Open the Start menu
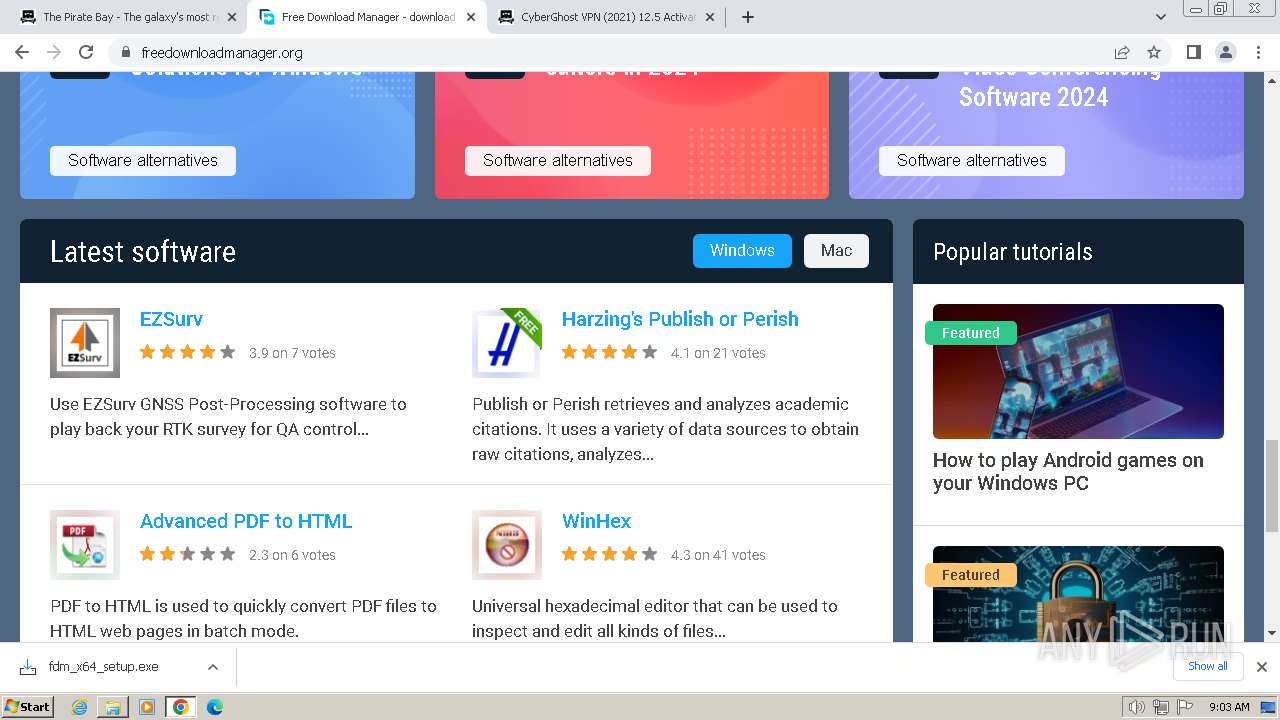 [x=28, y=707]
